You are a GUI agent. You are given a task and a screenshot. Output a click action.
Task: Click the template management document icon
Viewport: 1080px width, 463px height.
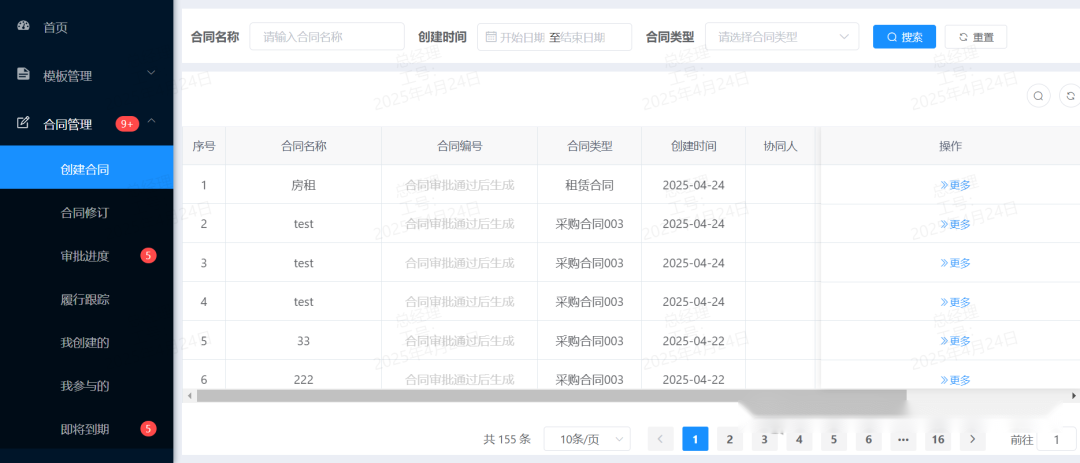coord(24,75)
